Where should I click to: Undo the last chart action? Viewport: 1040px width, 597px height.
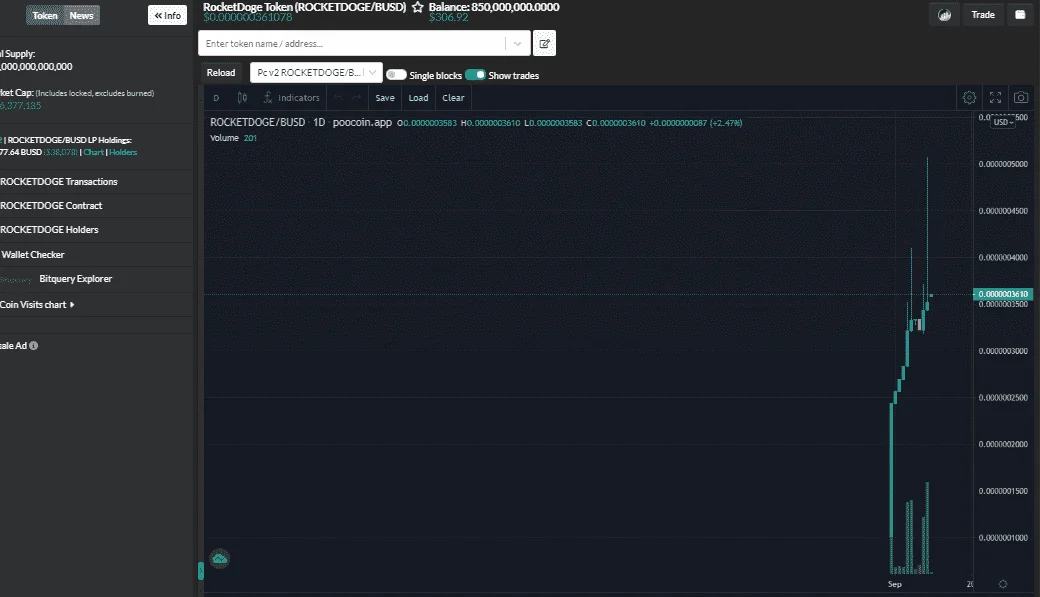tap(338, 98)
